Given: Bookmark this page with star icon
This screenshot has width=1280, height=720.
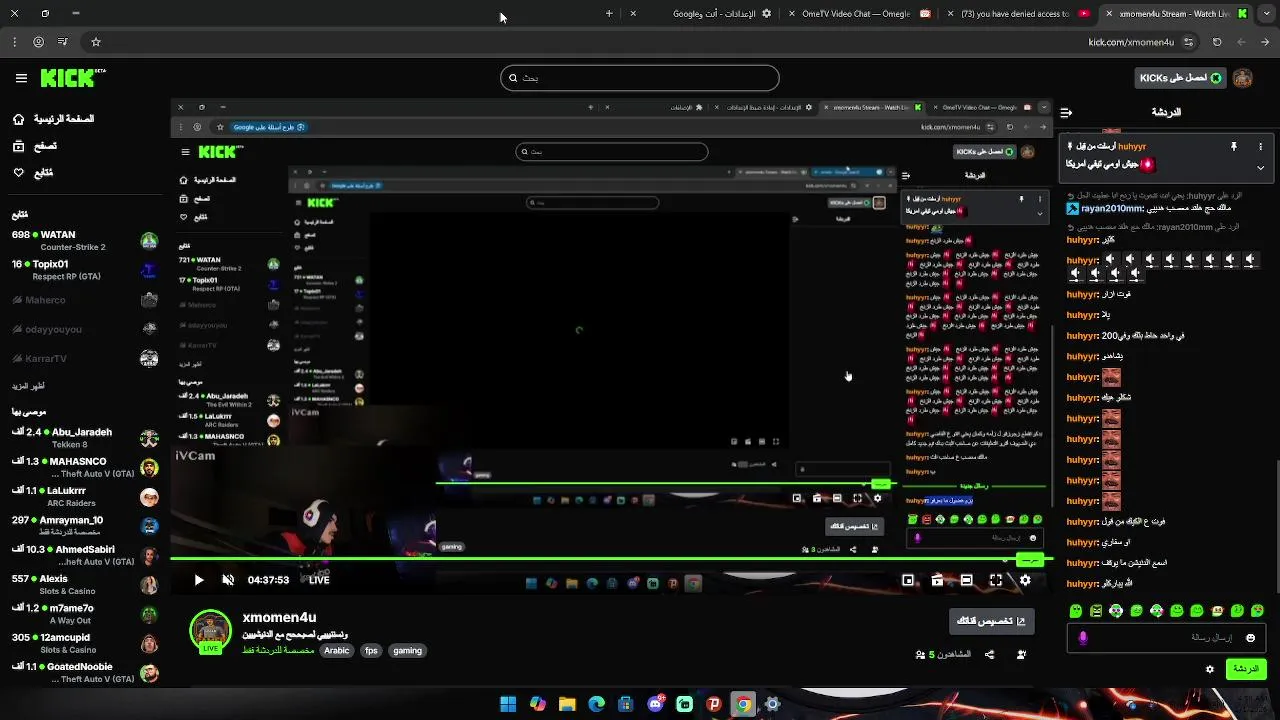Looking at the screenshot, I should [x=96, y=42].
